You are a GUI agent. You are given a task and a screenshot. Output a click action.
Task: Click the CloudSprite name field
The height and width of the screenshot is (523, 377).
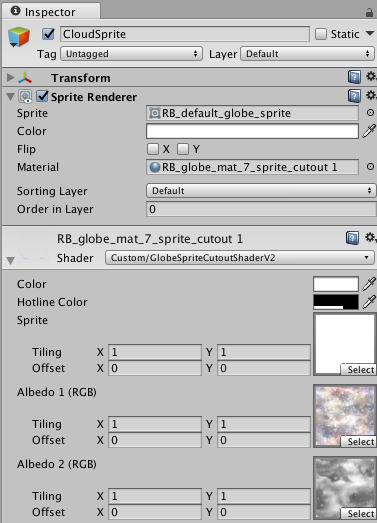[x=185, y=34]
